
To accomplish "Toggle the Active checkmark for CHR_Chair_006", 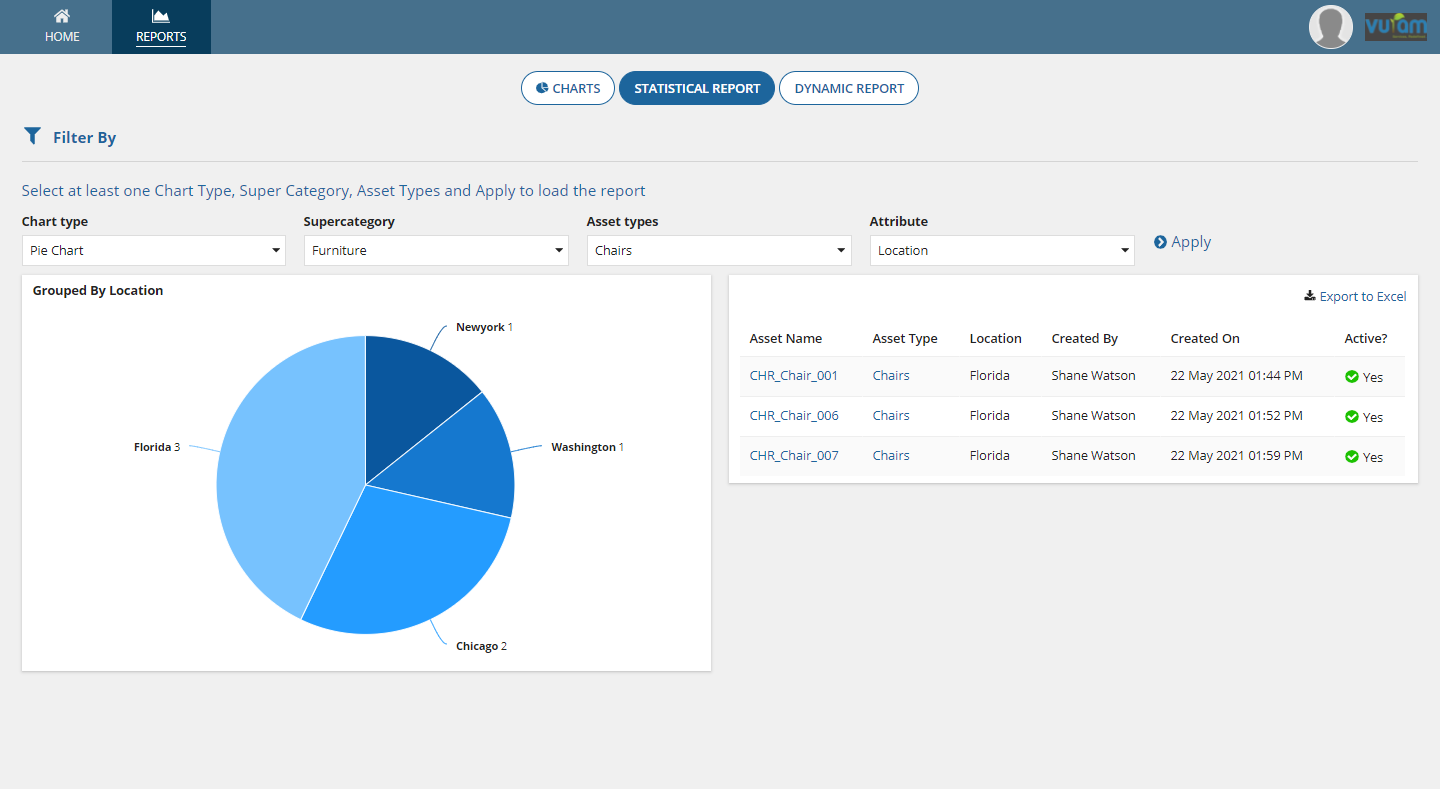I will [1354, 416].
